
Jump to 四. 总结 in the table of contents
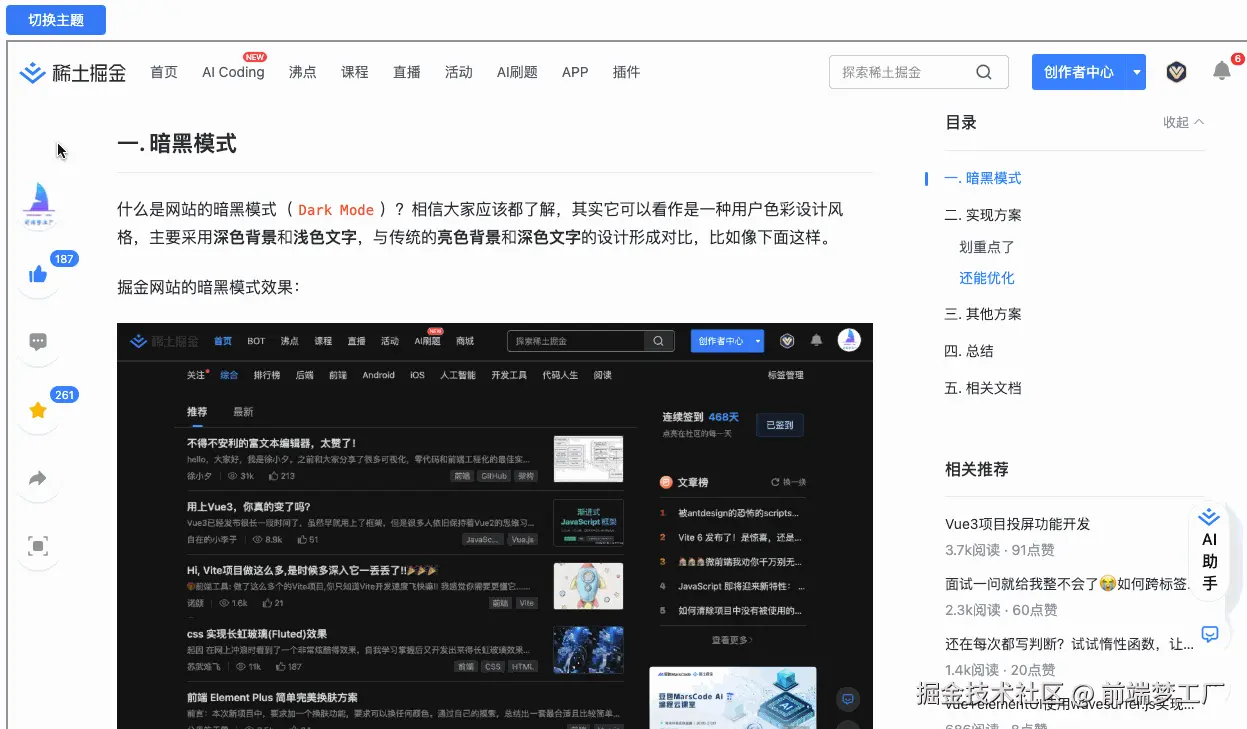tap(969, 351)
